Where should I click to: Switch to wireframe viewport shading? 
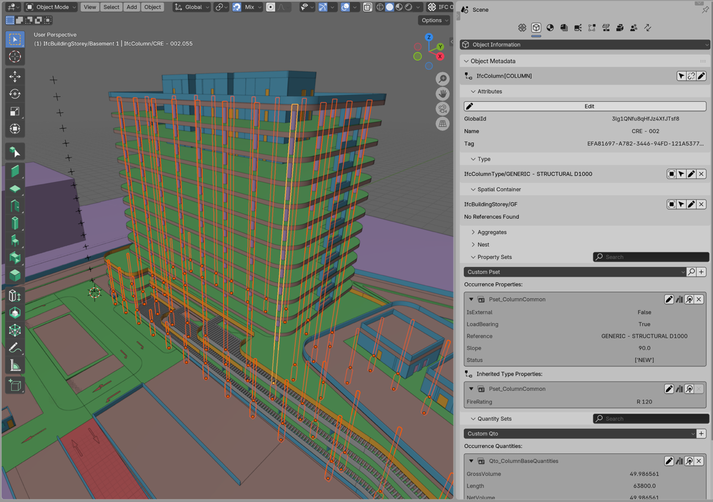[380, 7]
